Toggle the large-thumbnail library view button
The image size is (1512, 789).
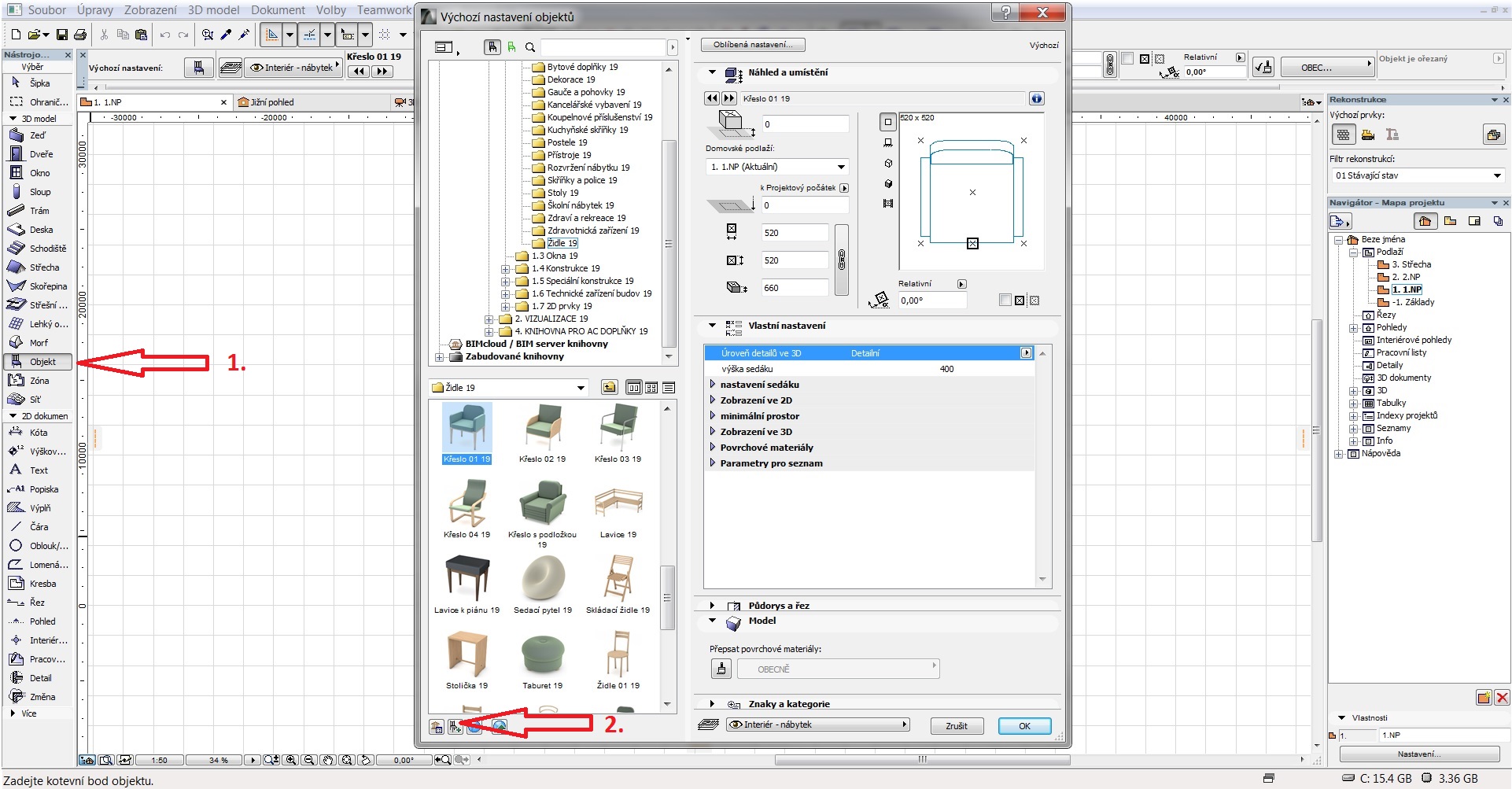click(633, 388)
